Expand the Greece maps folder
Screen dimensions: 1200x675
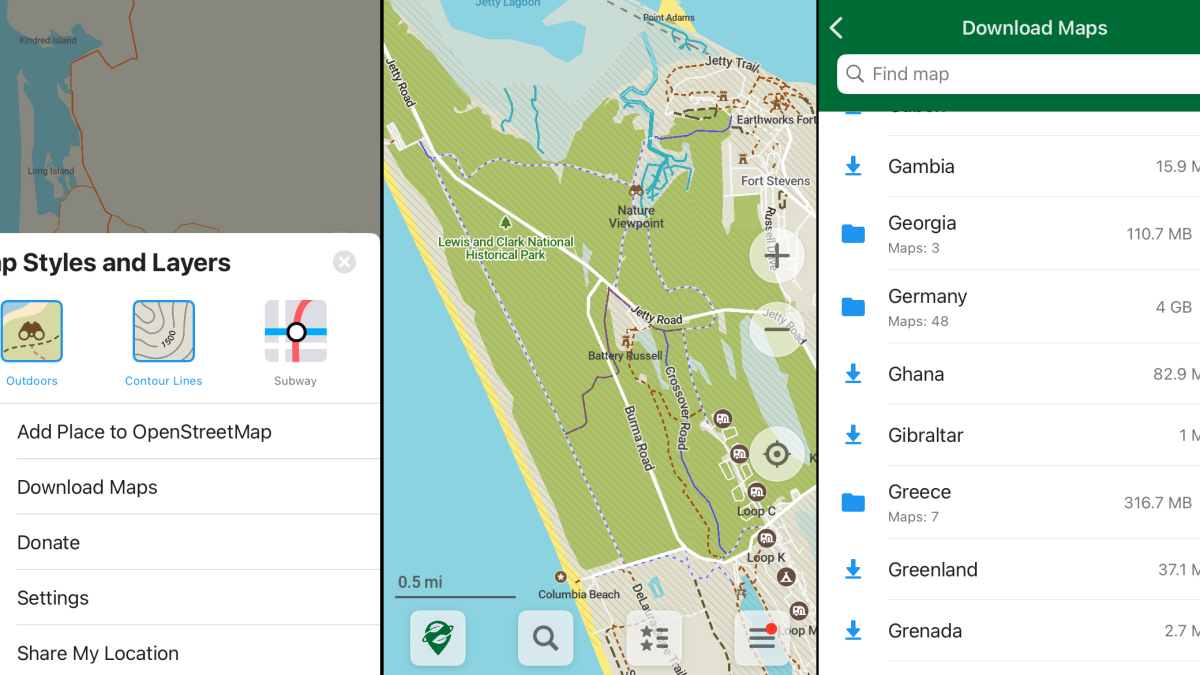[853, 502]
